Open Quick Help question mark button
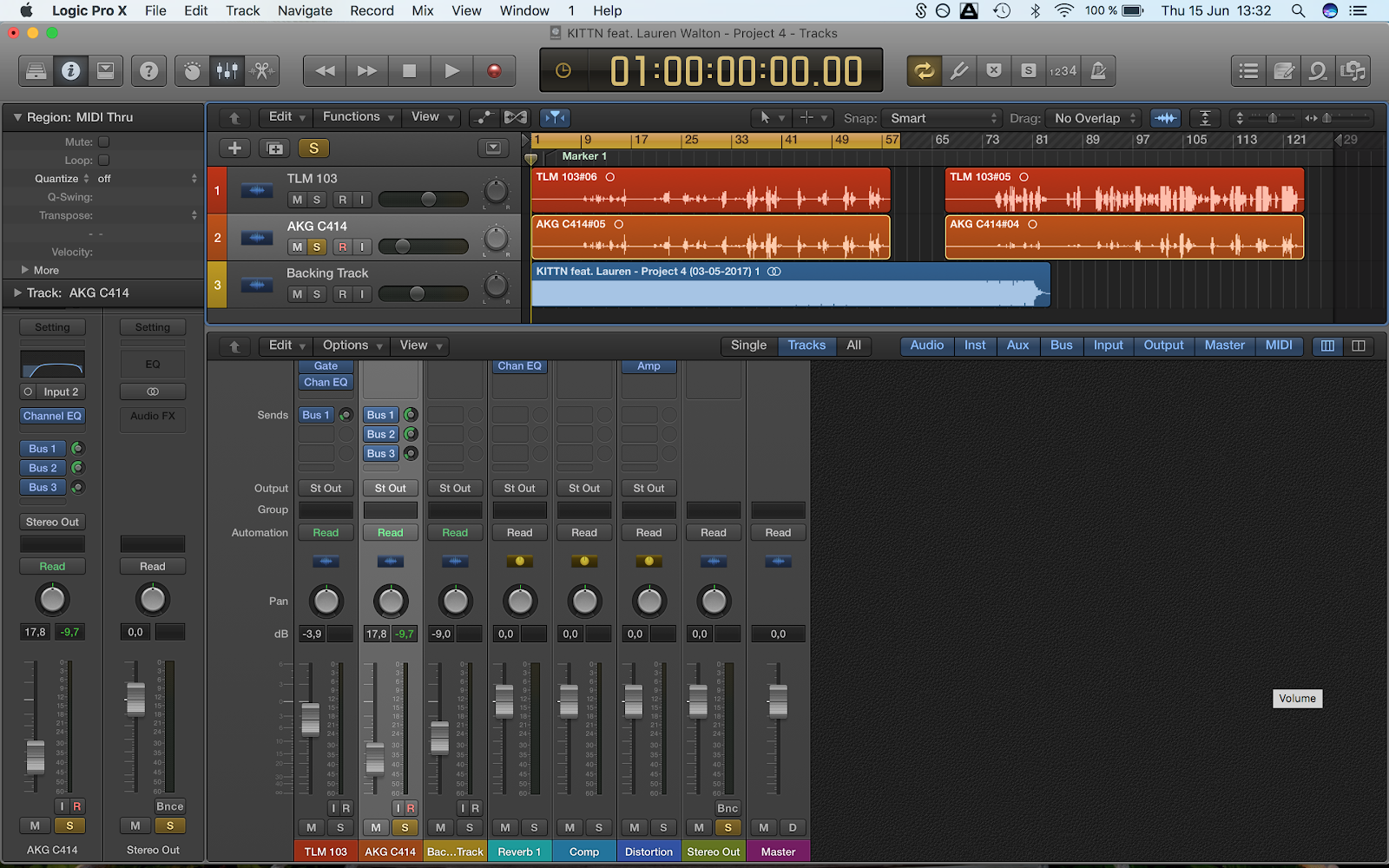 tap(149, 71)
